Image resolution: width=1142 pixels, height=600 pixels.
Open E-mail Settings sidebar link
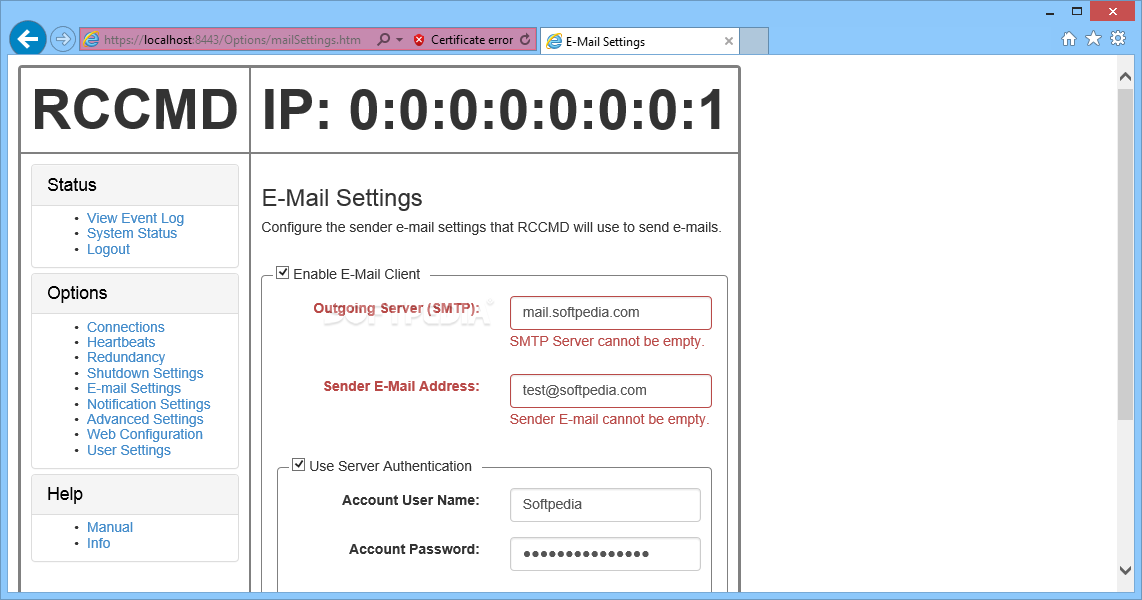pyautogui.click(x=134, y=388)
